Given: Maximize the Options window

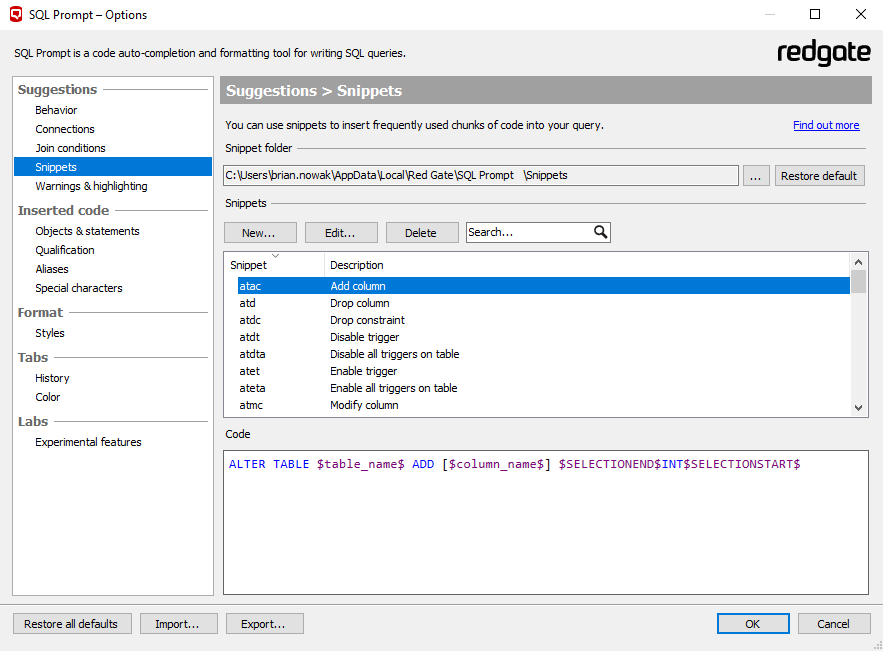Looking at the screenshot, I should [815, 14].
